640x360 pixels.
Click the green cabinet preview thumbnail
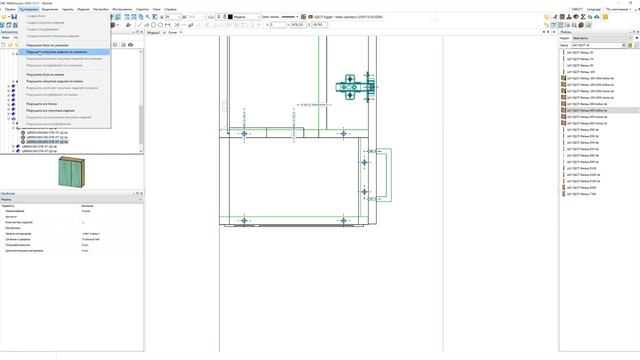(71, 171)
